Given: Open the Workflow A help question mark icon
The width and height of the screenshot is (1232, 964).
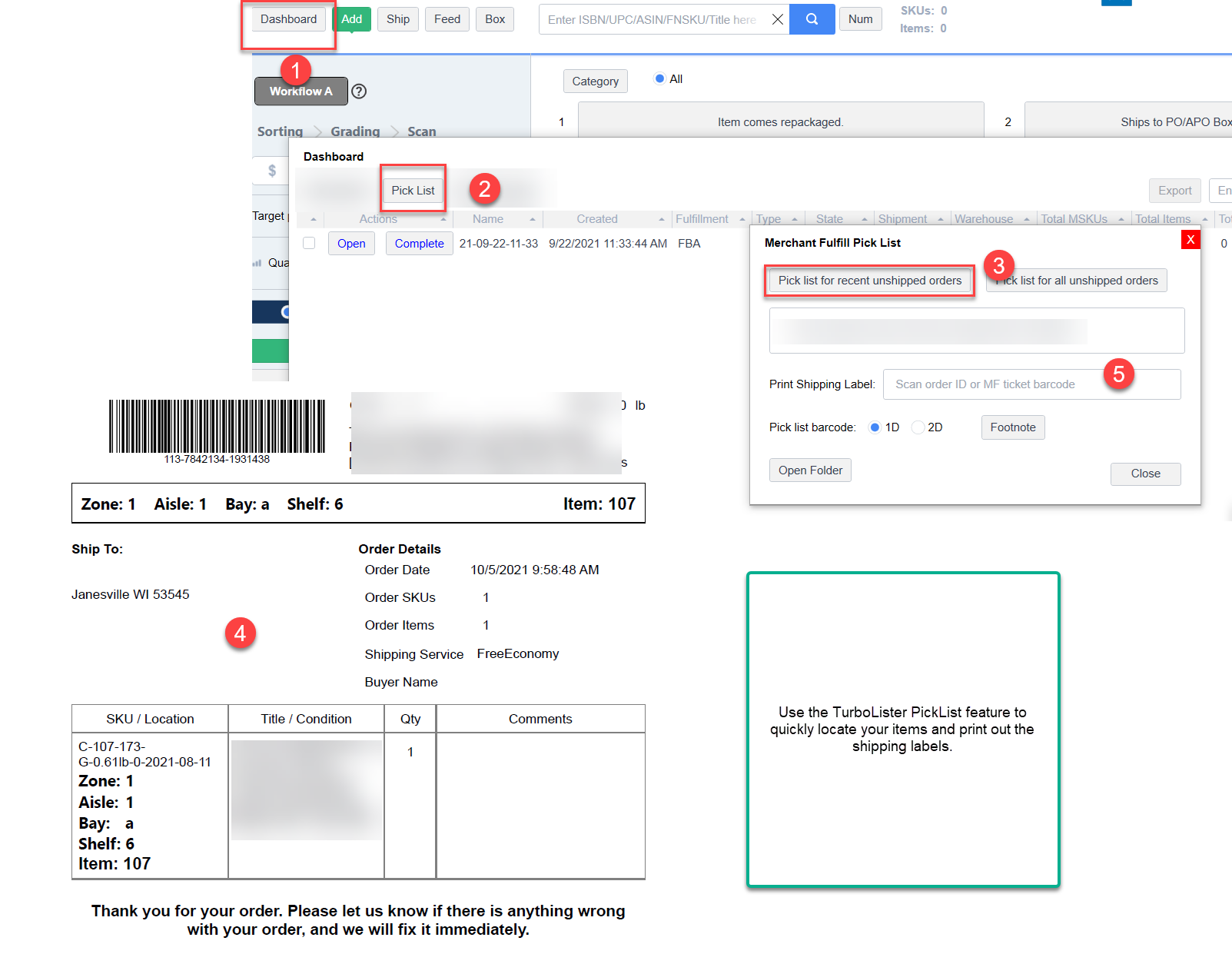Looking at the screenshot, I should click(359, 91).
